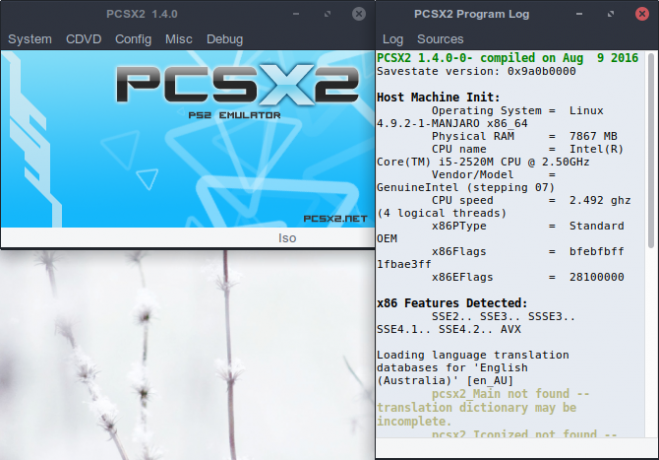
Task: Click the PCSX2.NET text on banner
Action: coord(335,218)
